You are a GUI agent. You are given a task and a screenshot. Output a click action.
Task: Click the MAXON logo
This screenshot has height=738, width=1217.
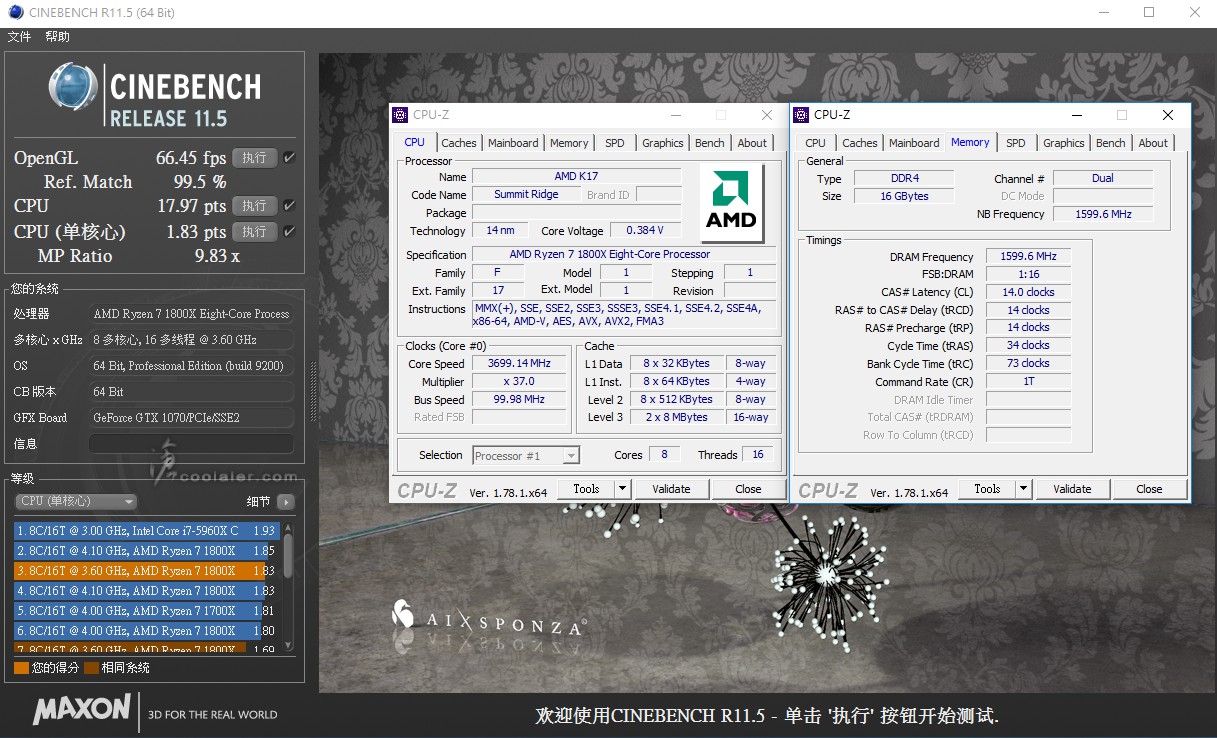tap(82, 711)
